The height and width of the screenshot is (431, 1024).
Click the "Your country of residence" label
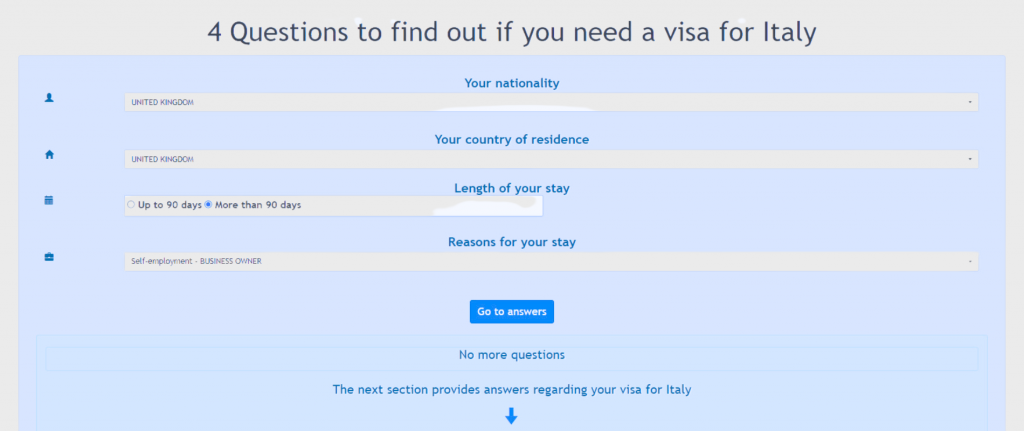point(511,140)
